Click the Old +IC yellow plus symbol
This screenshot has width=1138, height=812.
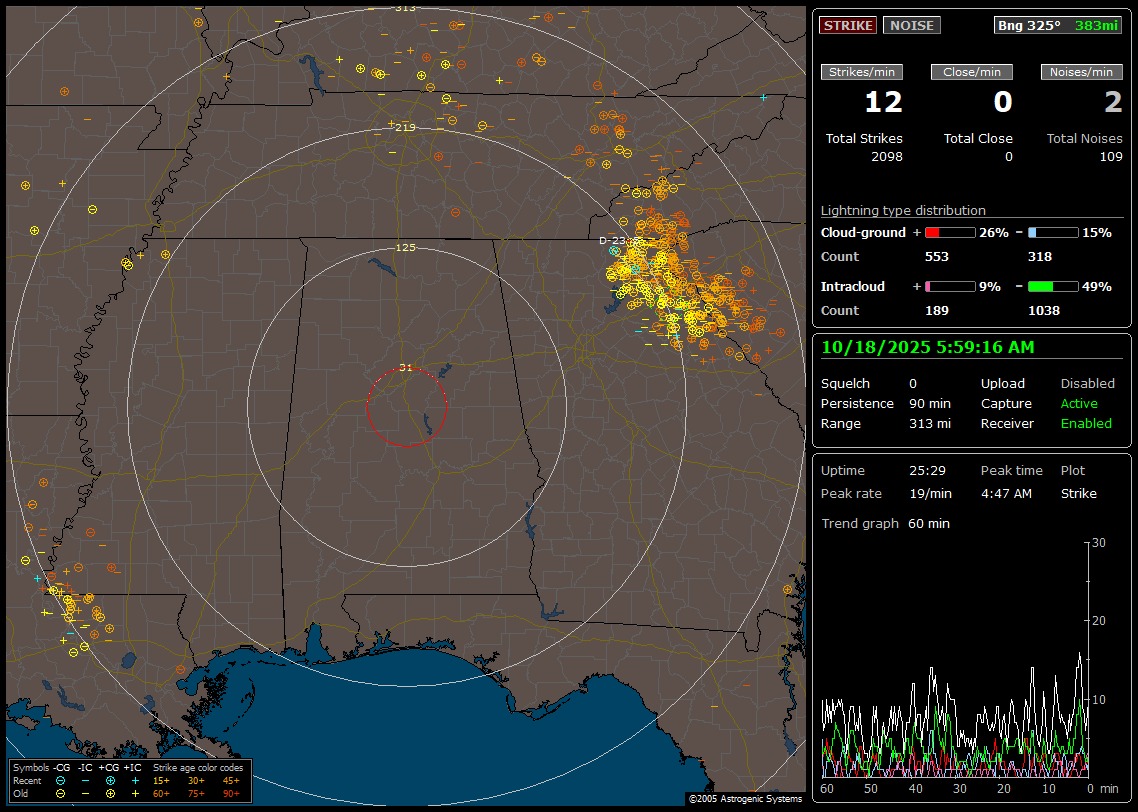click(135, 793)
